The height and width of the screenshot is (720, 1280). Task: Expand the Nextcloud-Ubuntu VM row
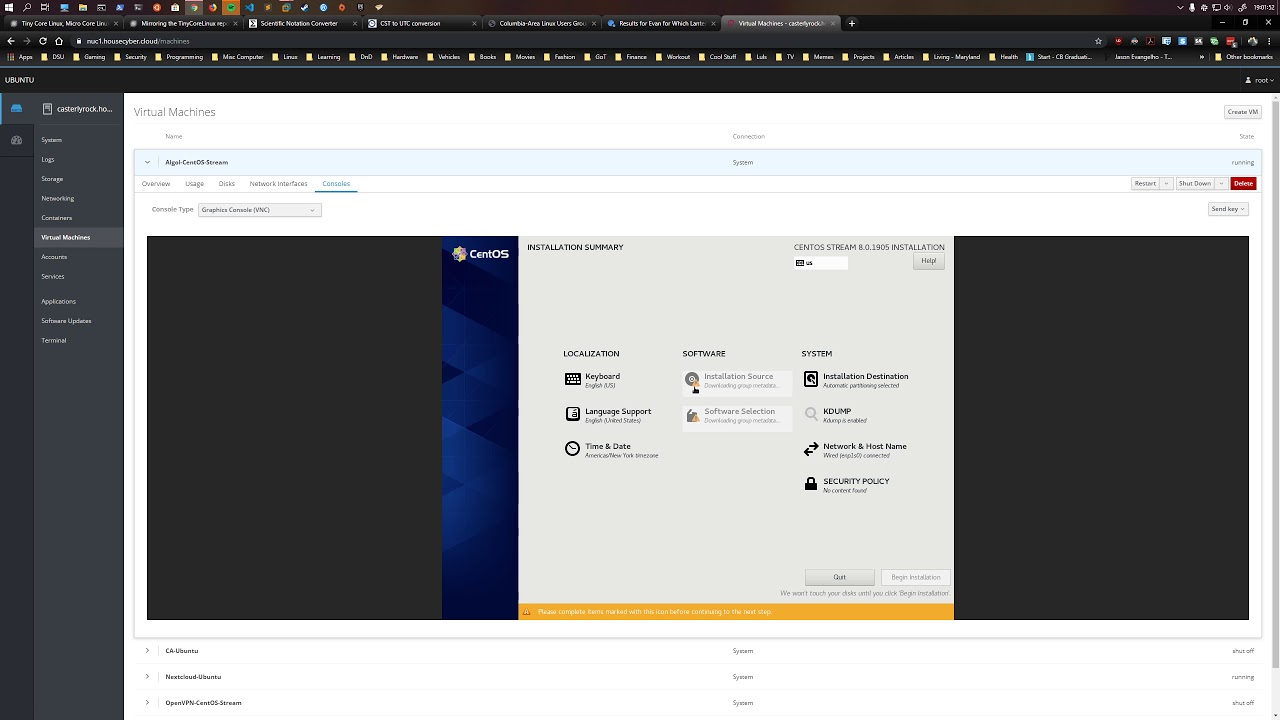click(147, 677)
